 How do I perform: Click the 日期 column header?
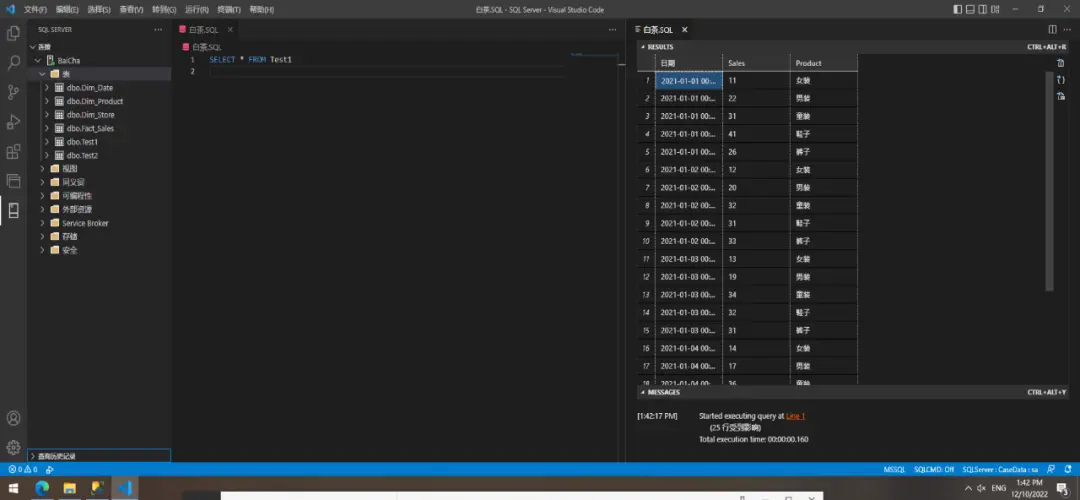tap(688, 63)
